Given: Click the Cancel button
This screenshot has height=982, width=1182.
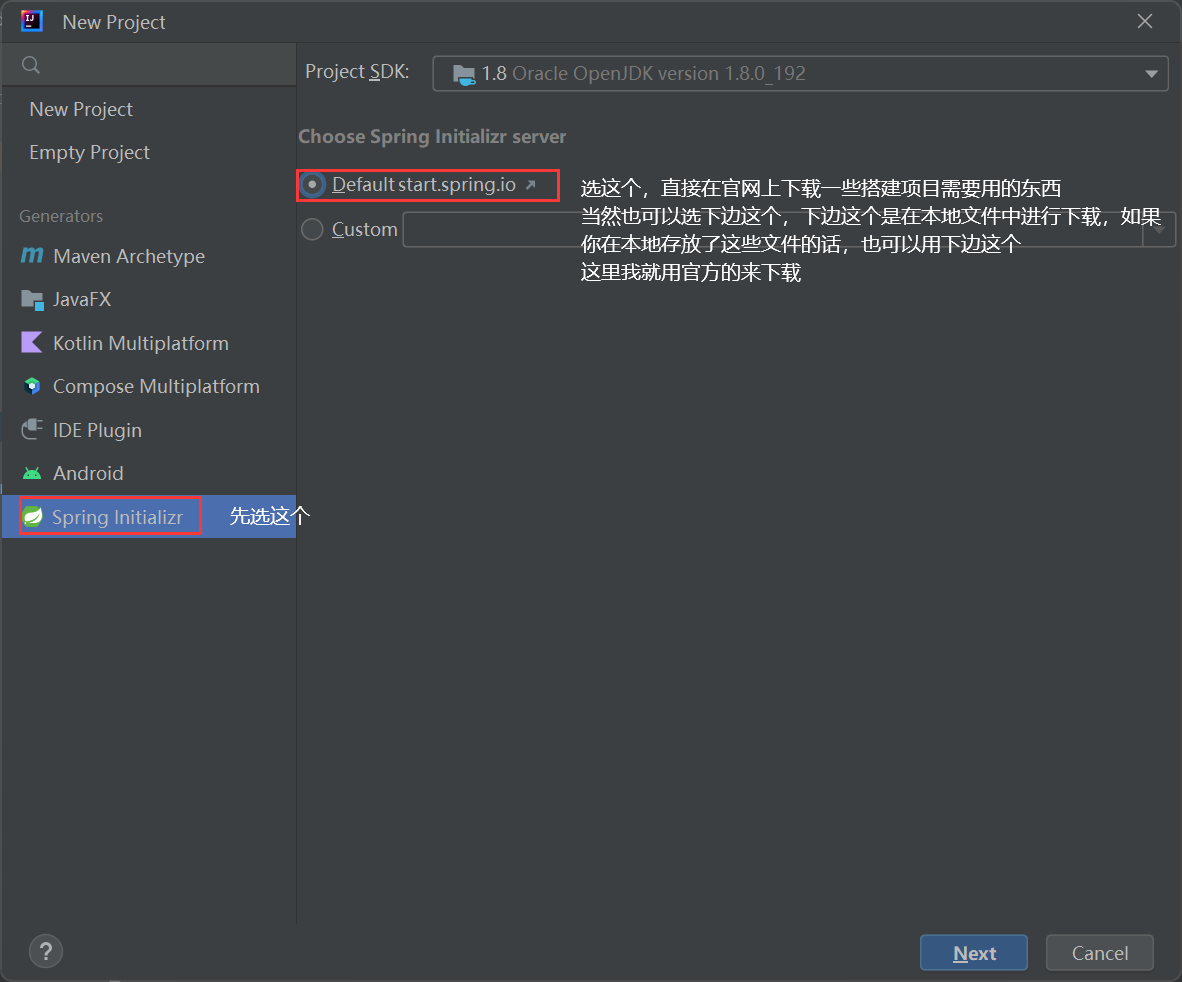Looking at the screenshot, I should click(x=1099, y=953).
